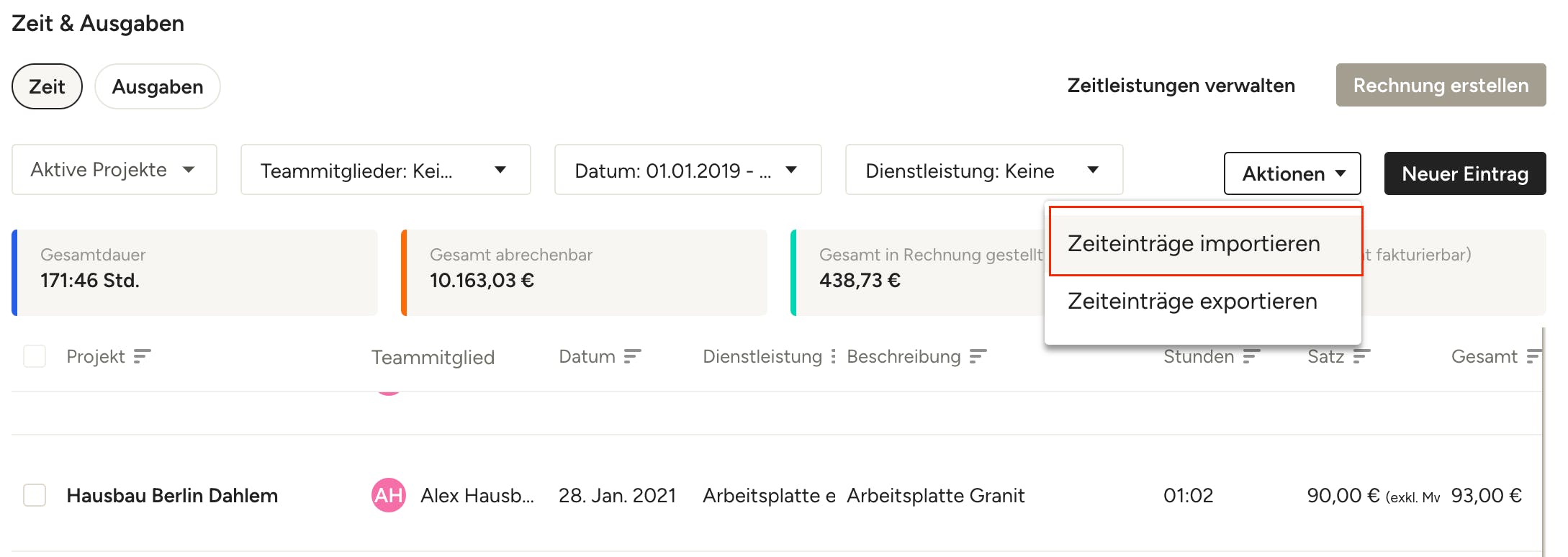Open Zeitleistungen verwalten link
The width and height of the screenshot is (1568, 557).
click(x=1181, y=86)
